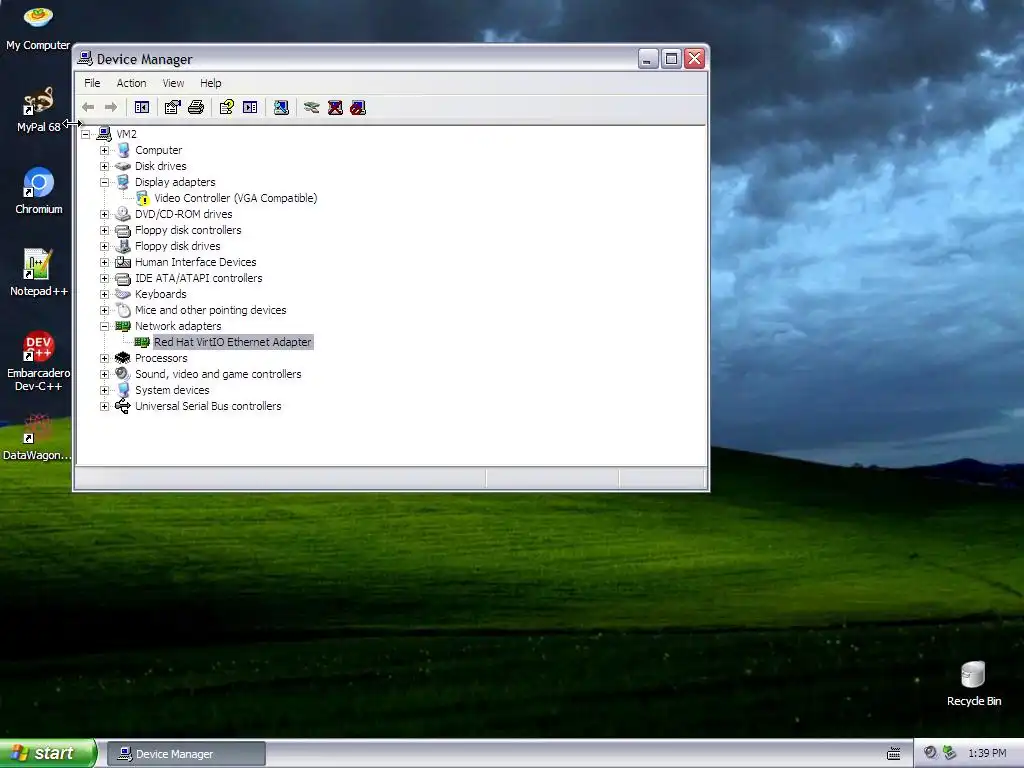Select the My Computer desktop icon
The height and width of the screenshot is (768, 1024).
tap(38, 27)
